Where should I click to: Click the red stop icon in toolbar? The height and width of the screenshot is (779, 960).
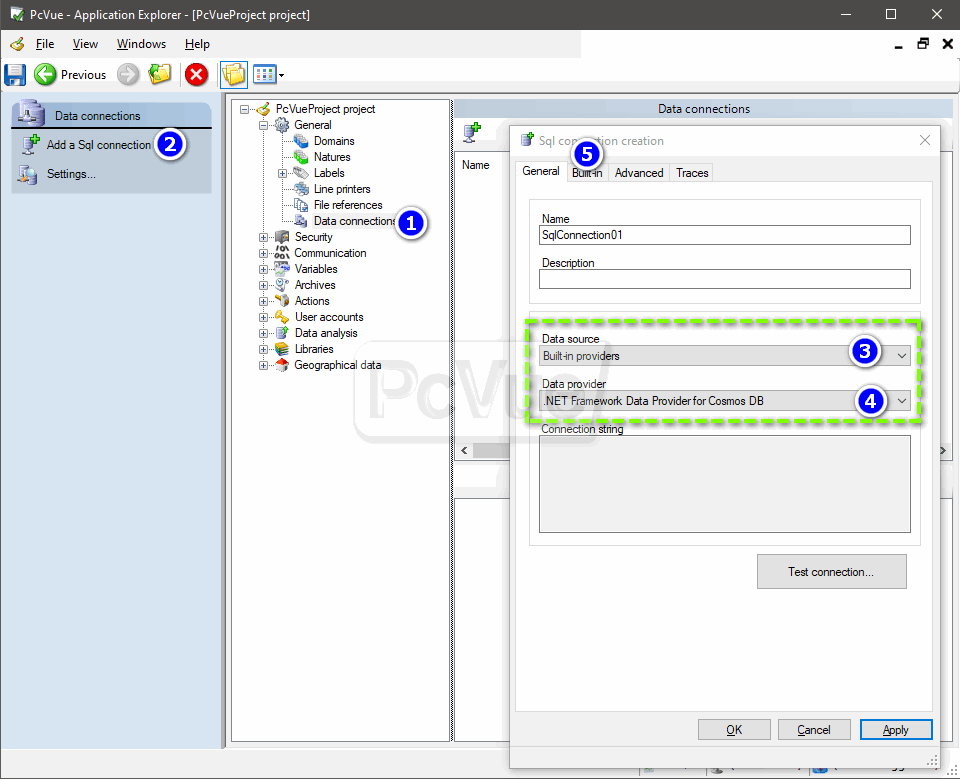(x=196, y=74)
